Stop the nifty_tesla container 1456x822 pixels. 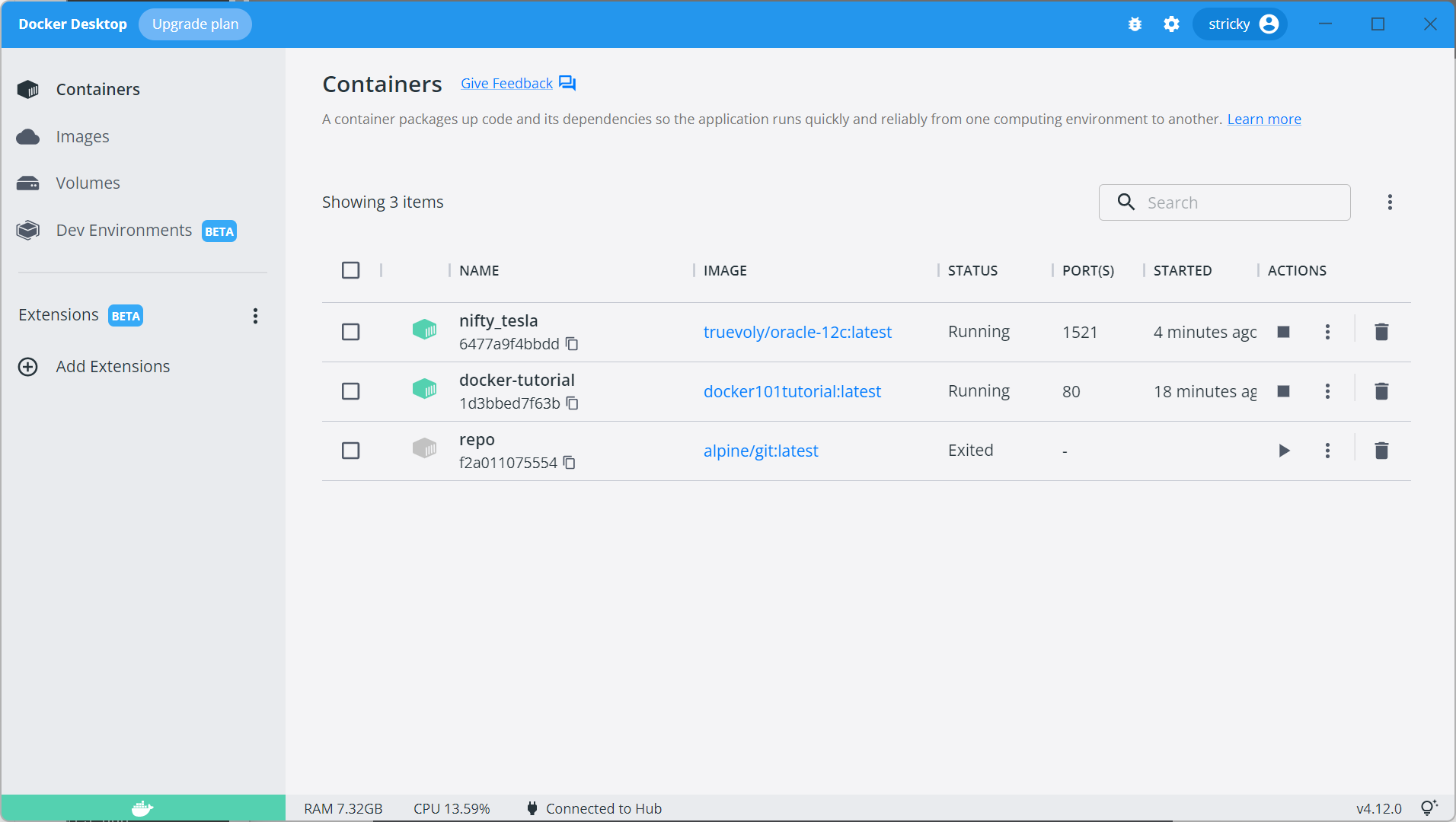coord(1283,332)
